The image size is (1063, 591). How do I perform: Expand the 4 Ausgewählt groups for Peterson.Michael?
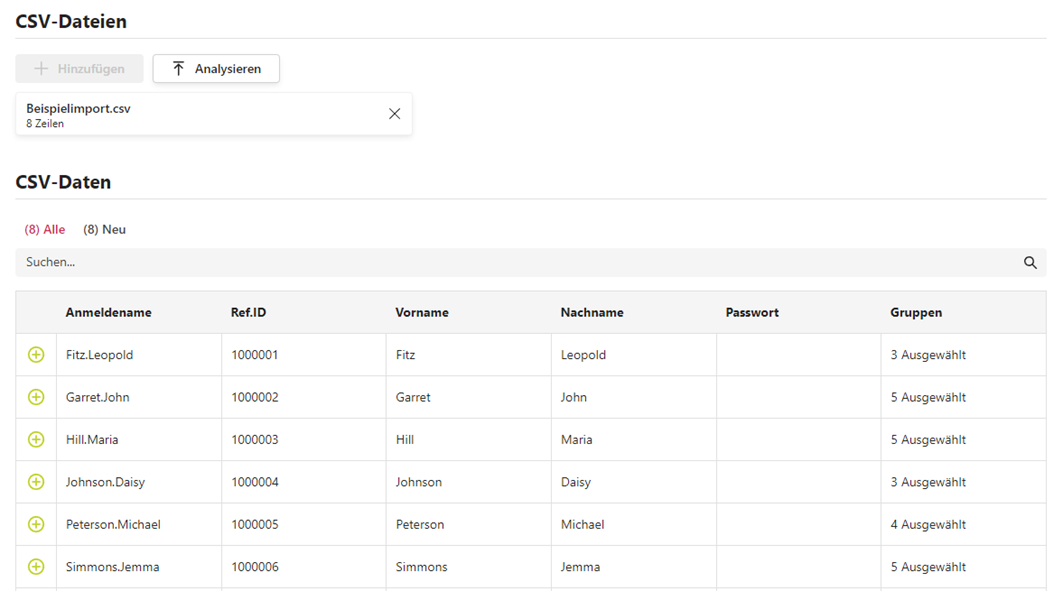(928, 524)
